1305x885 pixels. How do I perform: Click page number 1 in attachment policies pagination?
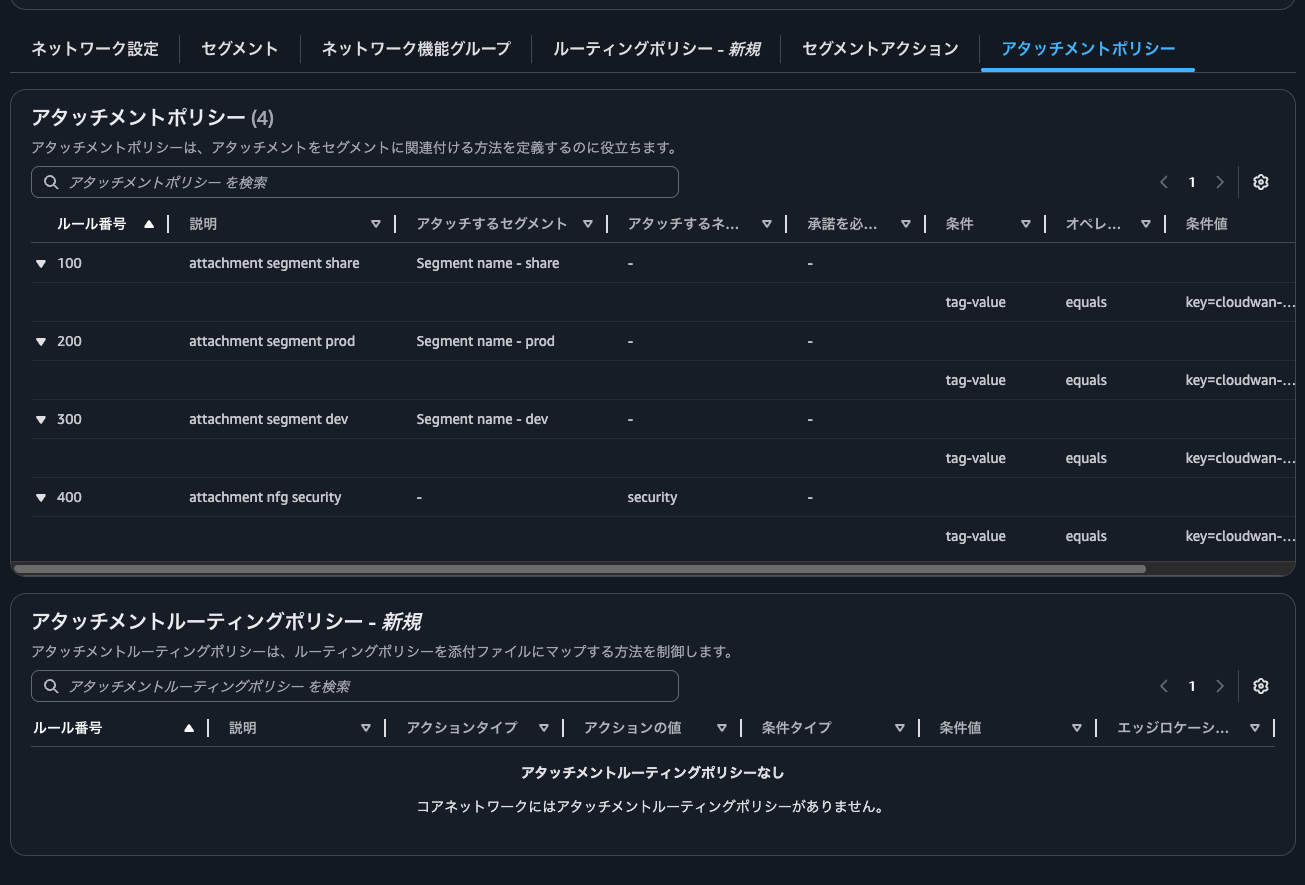click(x=1192, y=182)
